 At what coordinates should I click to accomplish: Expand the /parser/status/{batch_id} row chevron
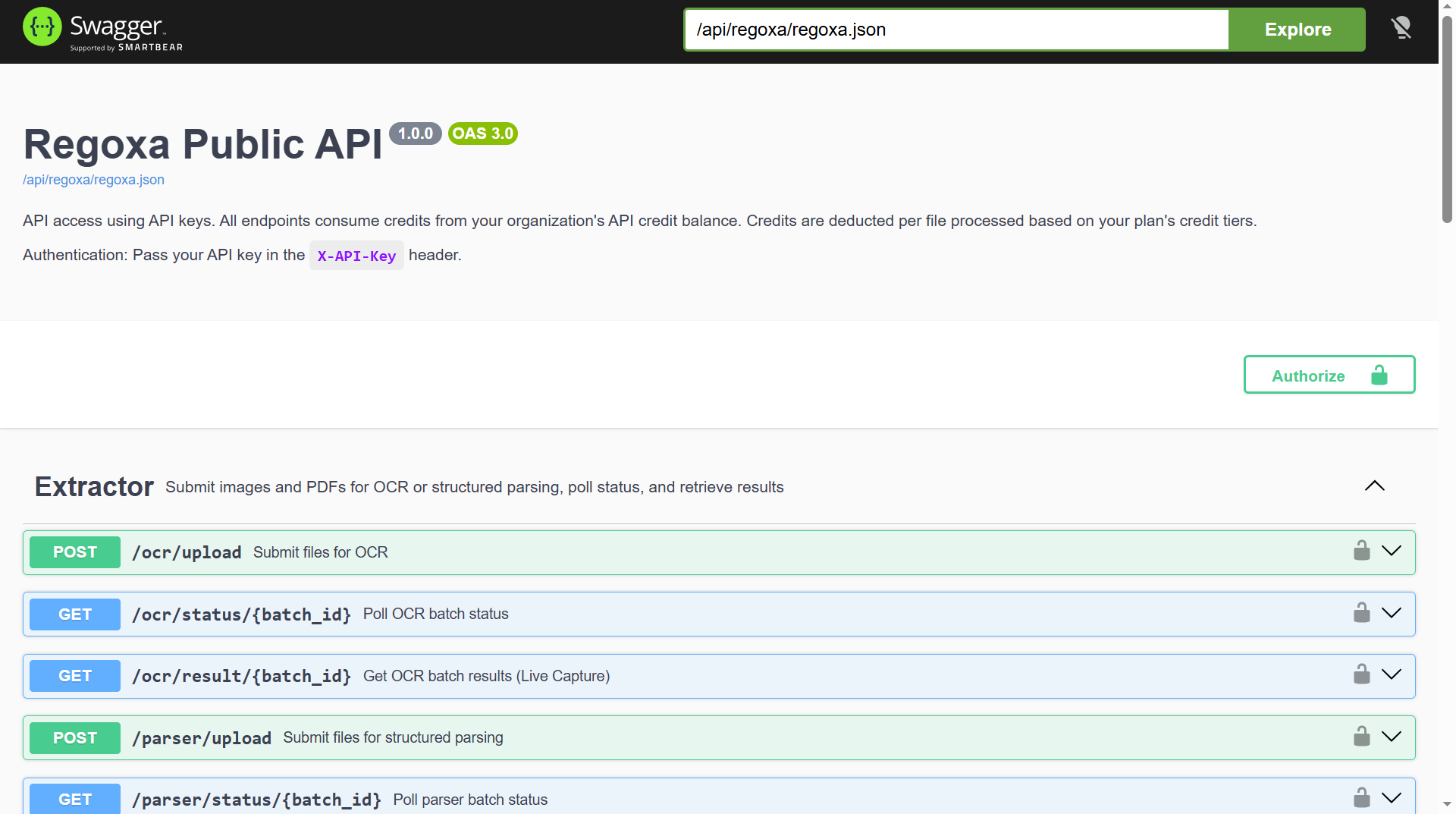[x=1392, y=798]
